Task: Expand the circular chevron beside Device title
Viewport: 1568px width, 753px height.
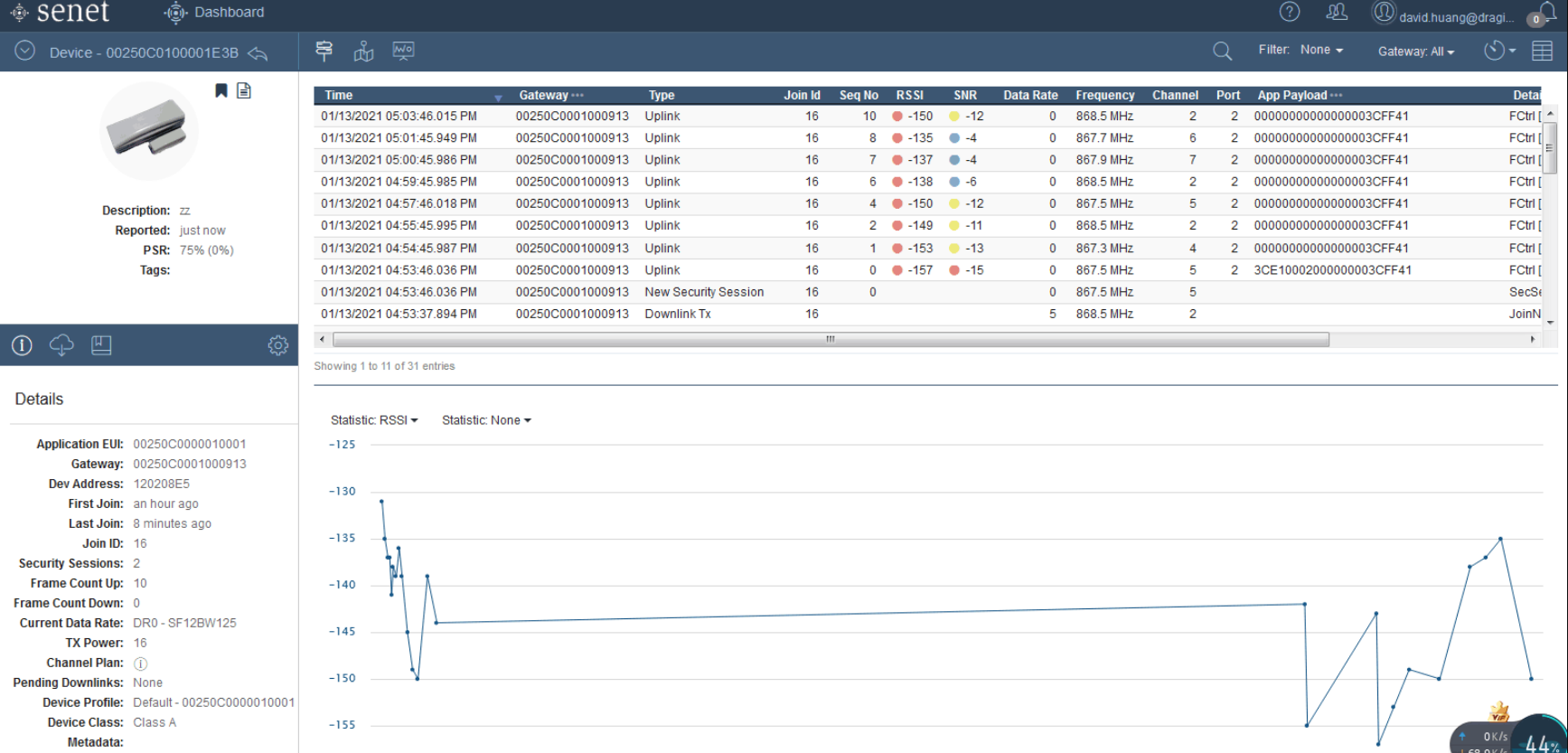Action: pyautogui.click(x=25, y=51)
